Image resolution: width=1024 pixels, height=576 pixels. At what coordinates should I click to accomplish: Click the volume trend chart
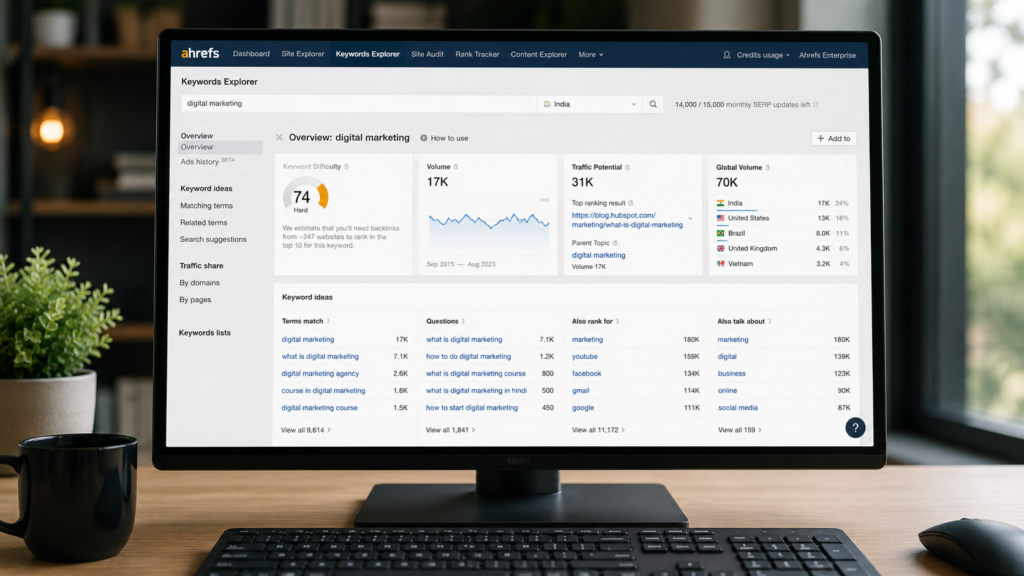[x=488, y=225]
